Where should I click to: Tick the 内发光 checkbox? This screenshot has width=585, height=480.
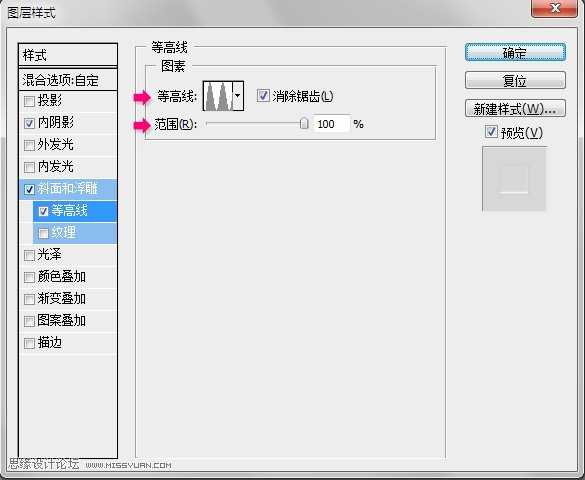[29, 167]
